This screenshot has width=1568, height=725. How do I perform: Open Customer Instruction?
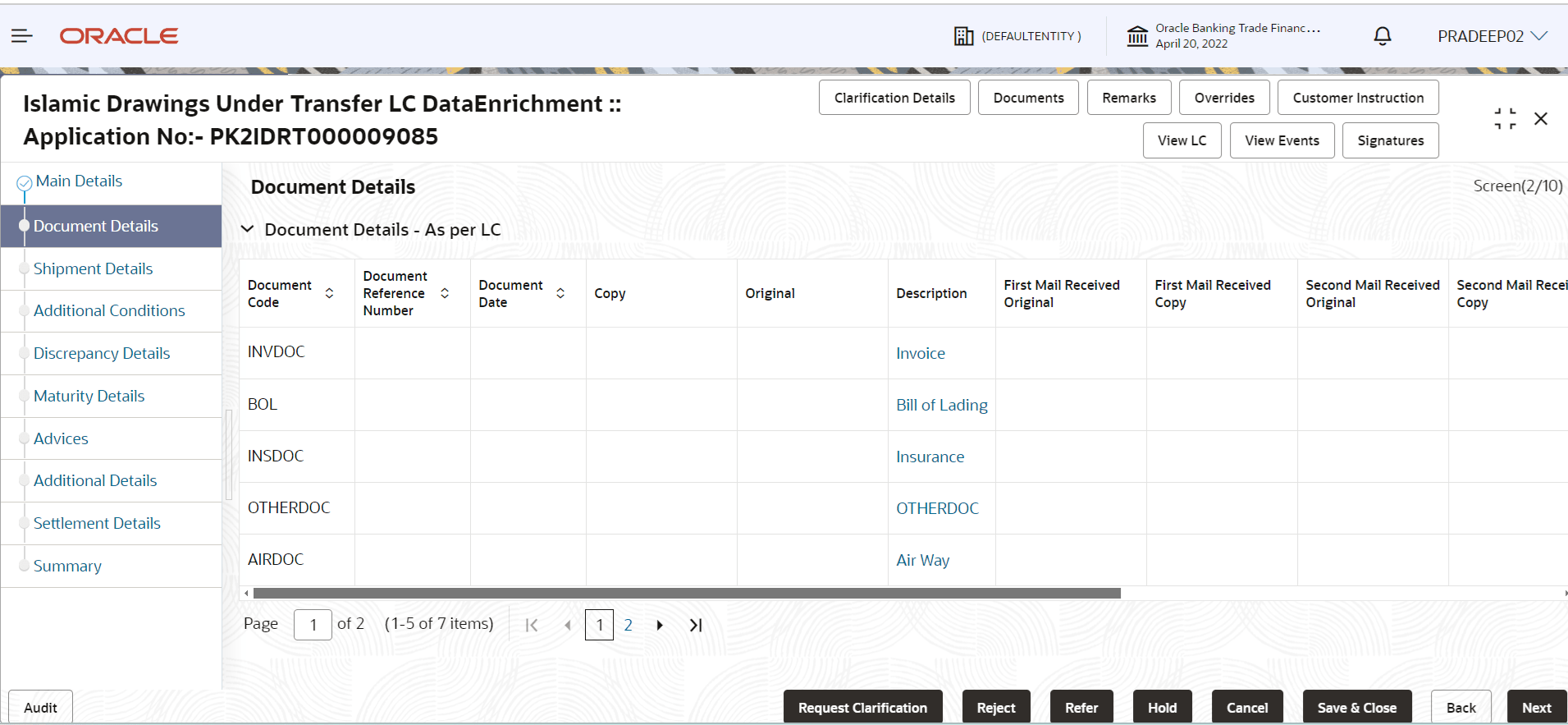pos(1358,98)
